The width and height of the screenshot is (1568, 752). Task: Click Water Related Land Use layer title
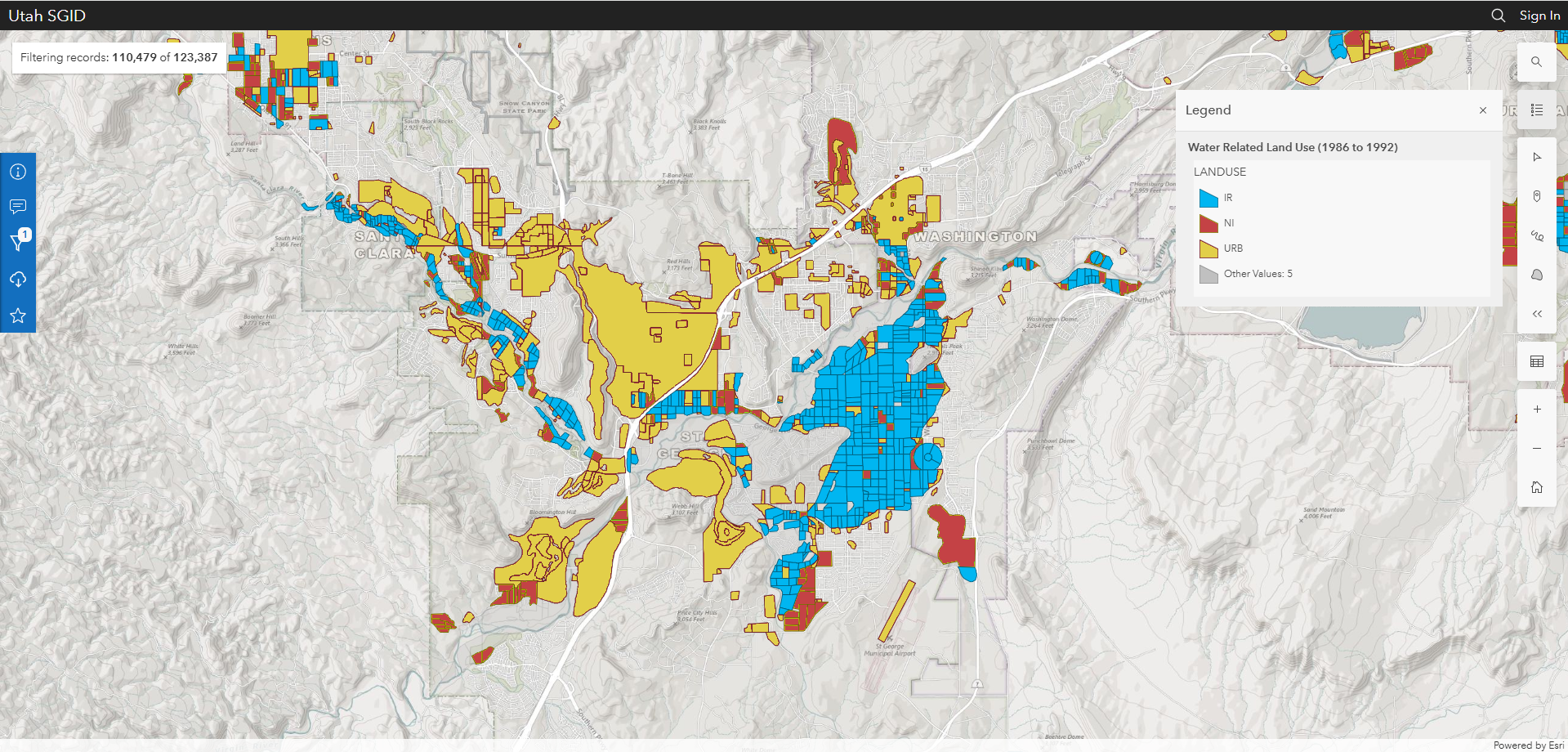click(x=1293, y=147)
